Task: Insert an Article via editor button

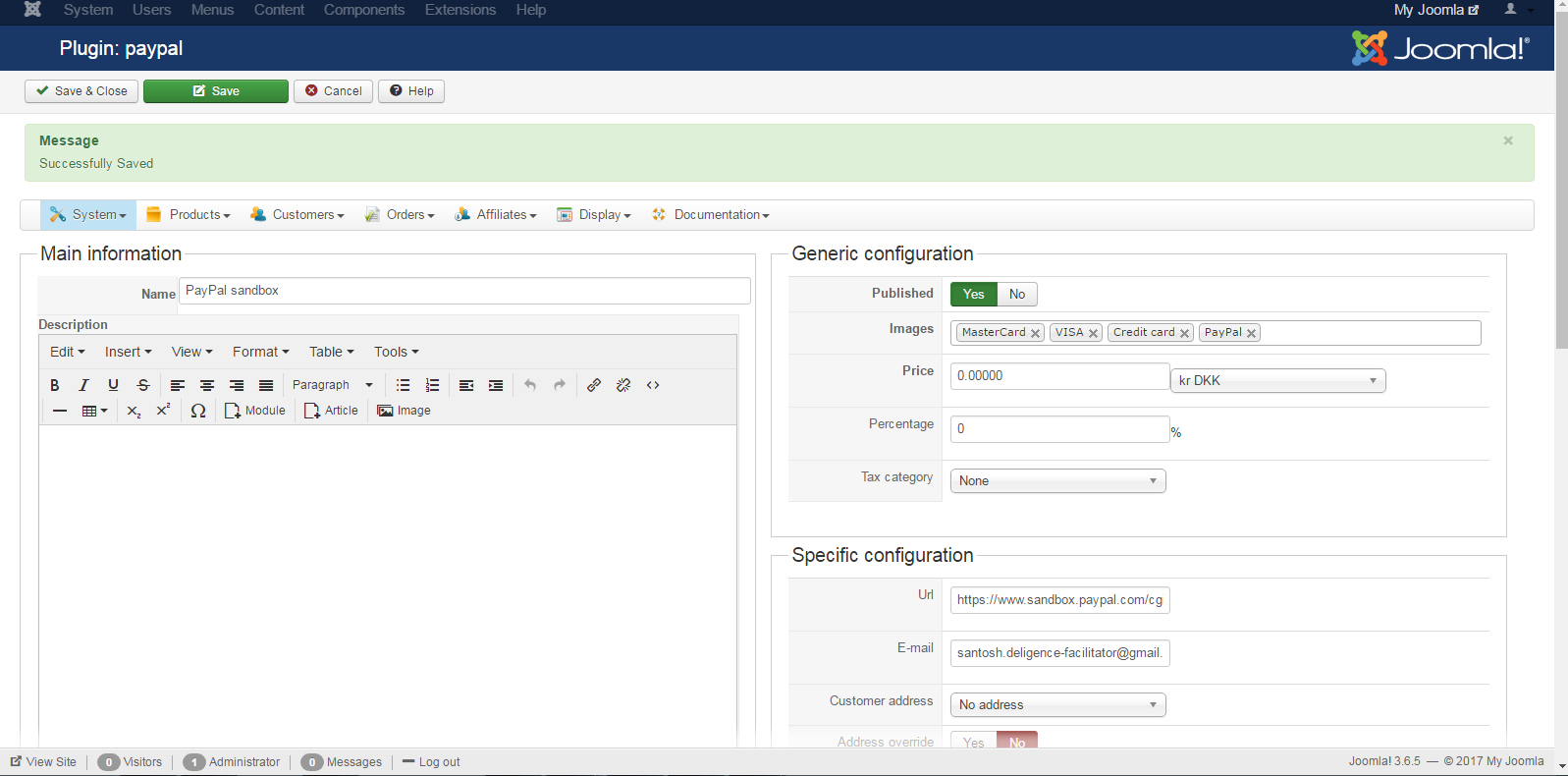Action: pyautogui.click(x=332, y=411)
